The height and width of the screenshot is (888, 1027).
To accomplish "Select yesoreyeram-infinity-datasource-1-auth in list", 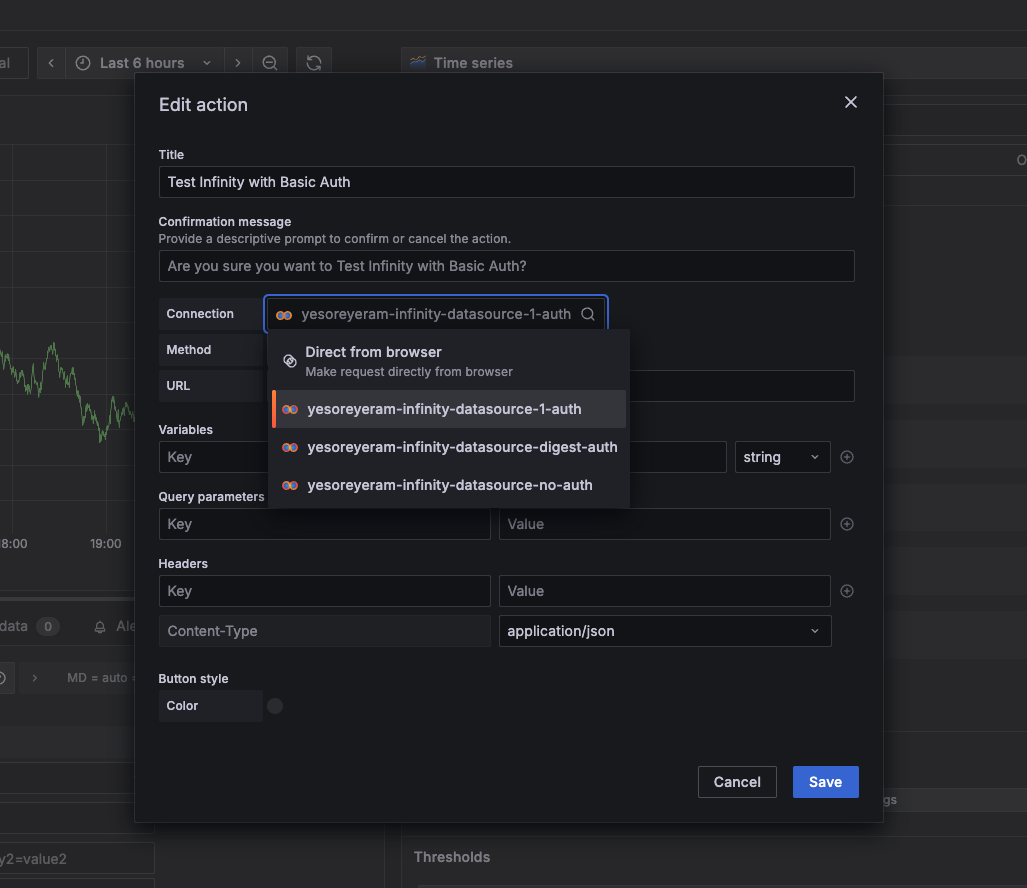I will (449, 409).
